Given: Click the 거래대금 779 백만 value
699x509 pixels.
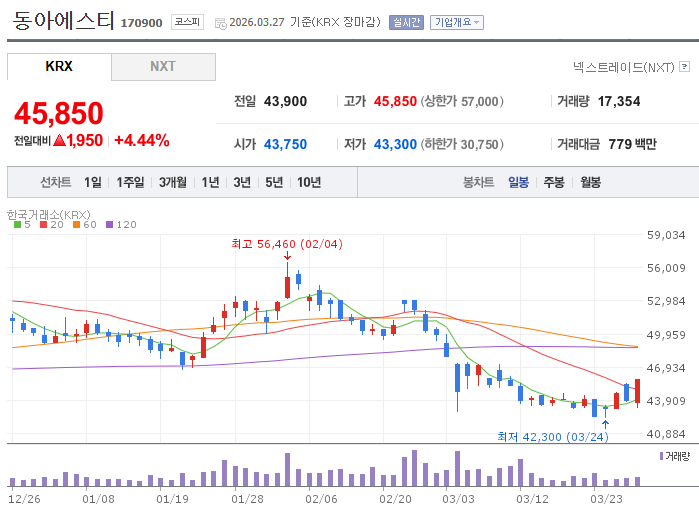Looking at the screenshot, I should point(632,144).
